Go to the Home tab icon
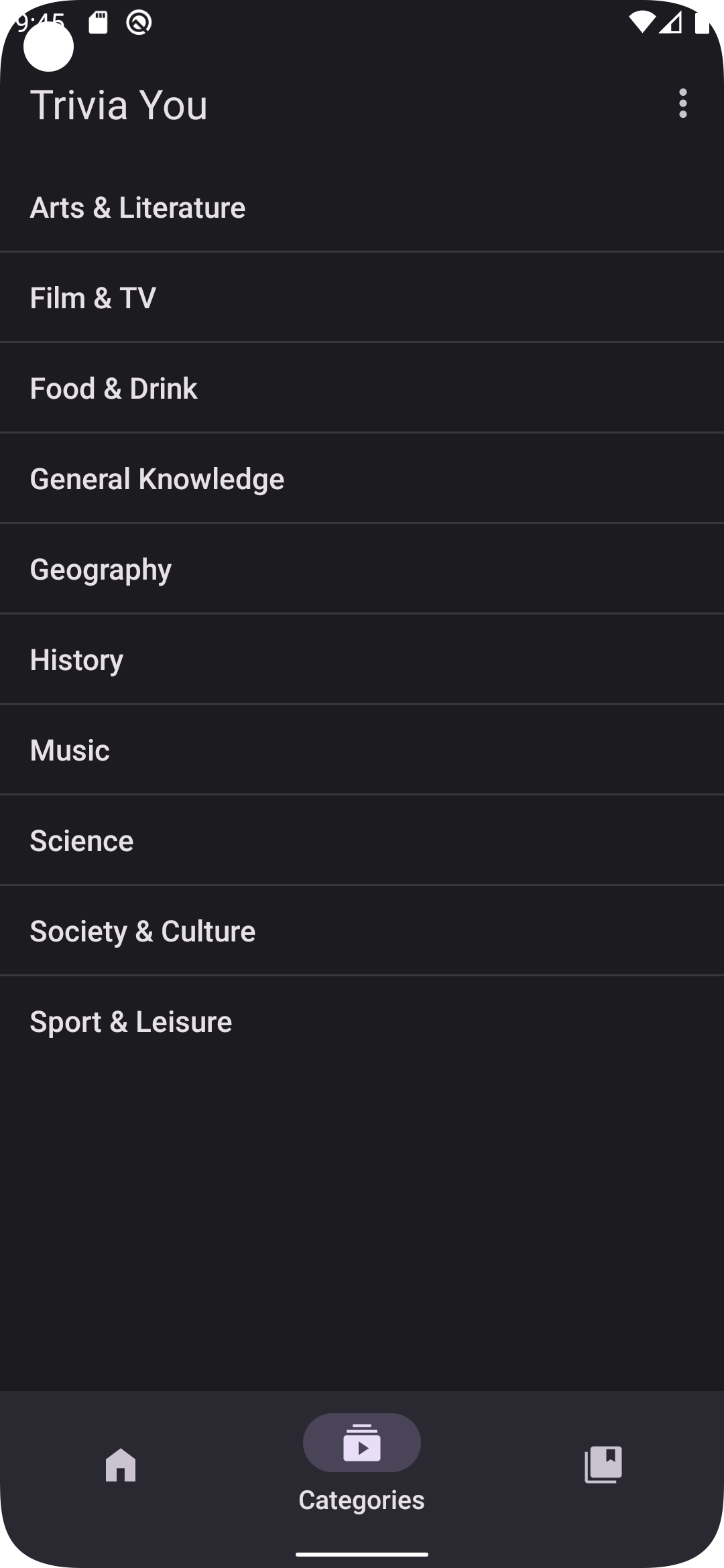 121,1464
